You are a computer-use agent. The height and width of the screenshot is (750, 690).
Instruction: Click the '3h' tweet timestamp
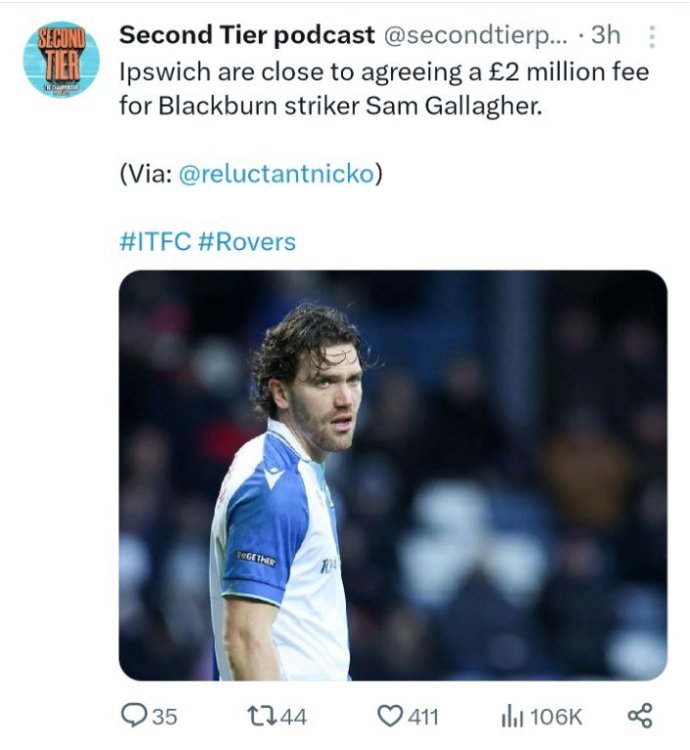606,35
